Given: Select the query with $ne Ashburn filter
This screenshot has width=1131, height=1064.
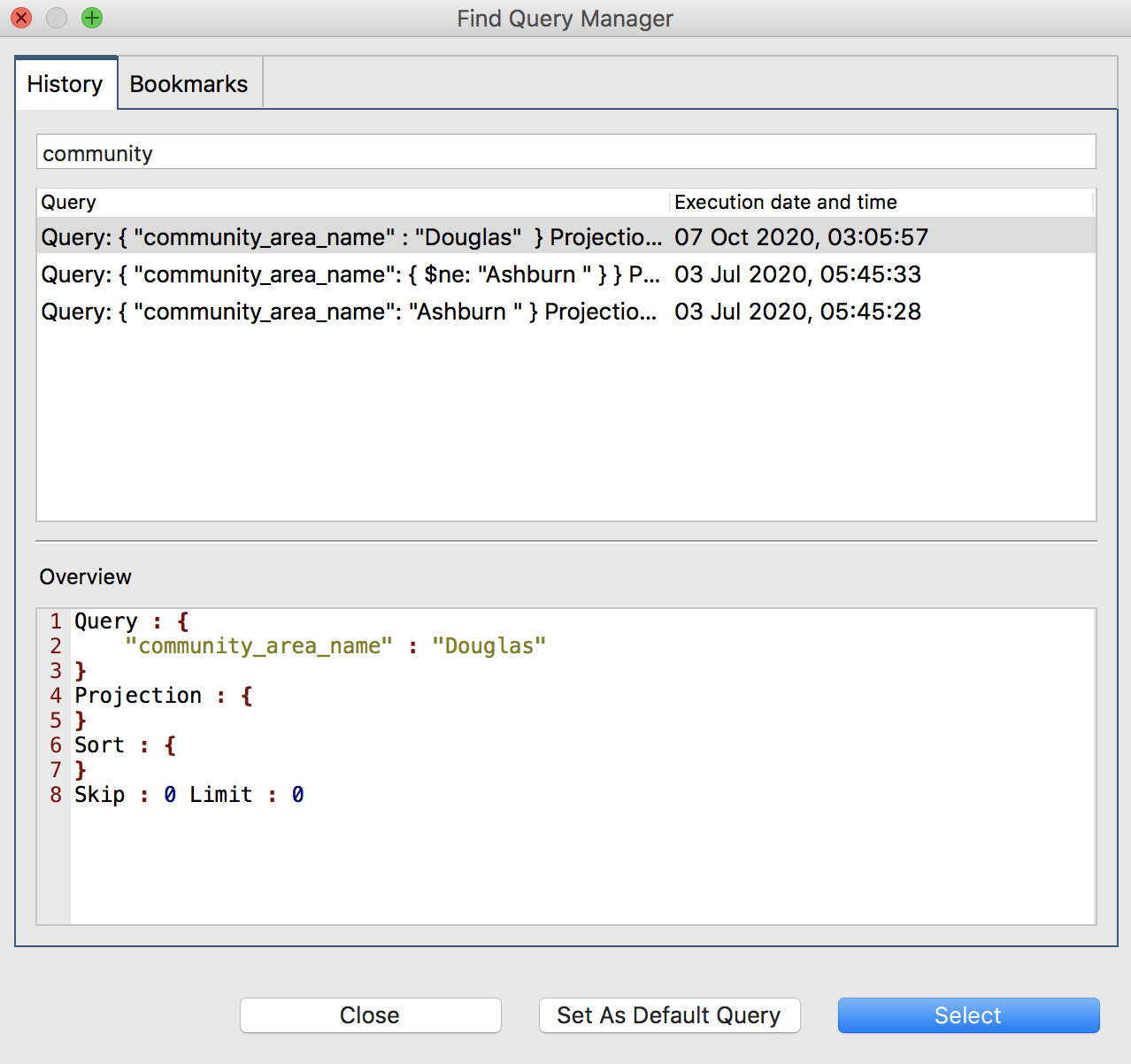Looking at the screenshot, I should (350, 274).
